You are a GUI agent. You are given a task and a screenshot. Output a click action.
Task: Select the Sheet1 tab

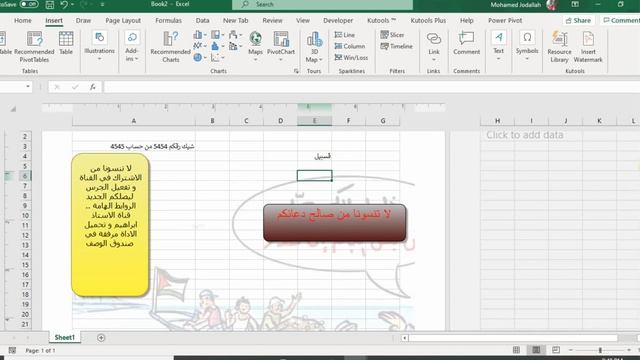(64, 338)
